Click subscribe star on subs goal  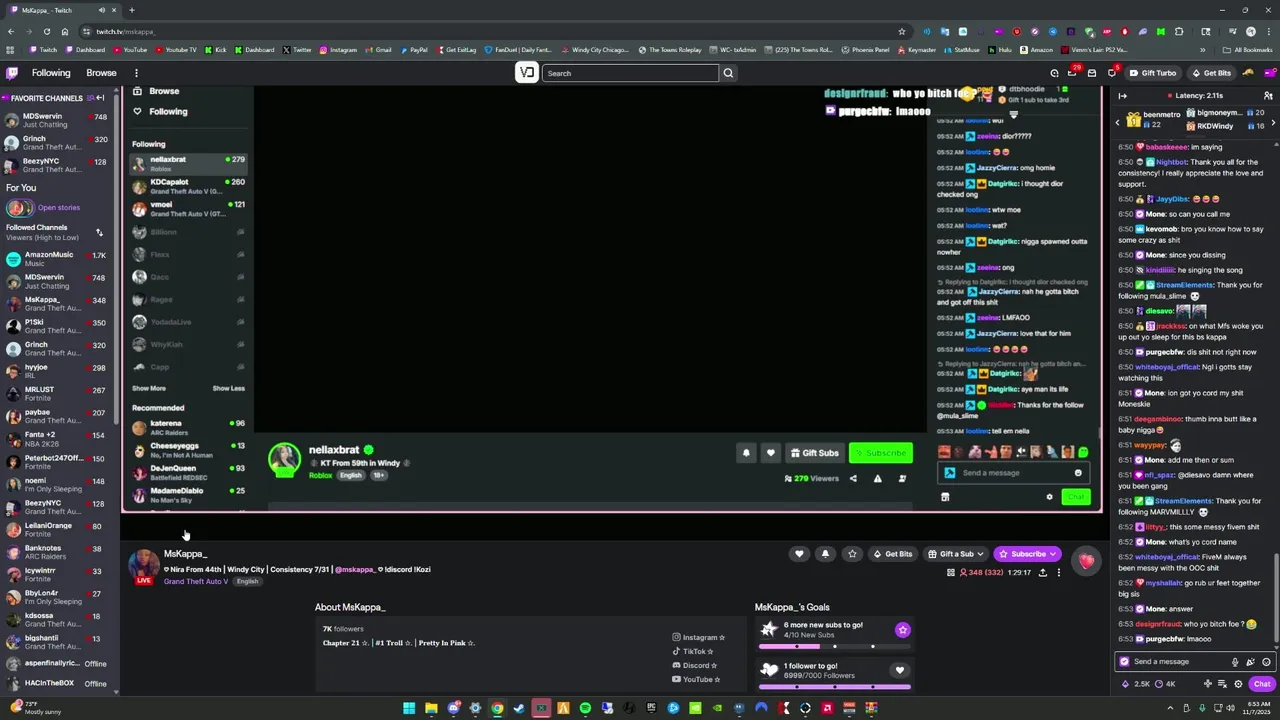point(902,630)
